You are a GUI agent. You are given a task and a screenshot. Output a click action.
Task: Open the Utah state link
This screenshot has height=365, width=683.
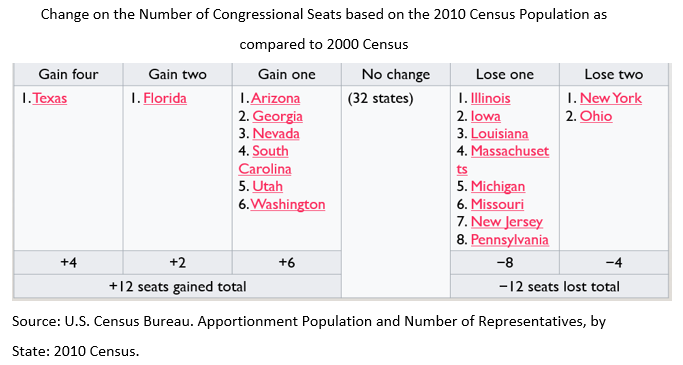coord(267,186)
